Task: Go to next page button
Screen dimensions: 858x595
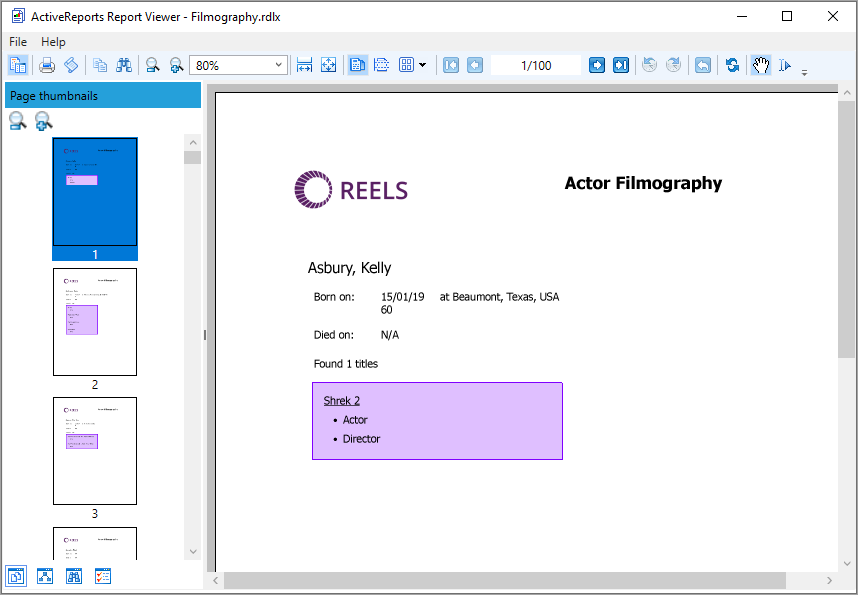Action: [597, 65]
